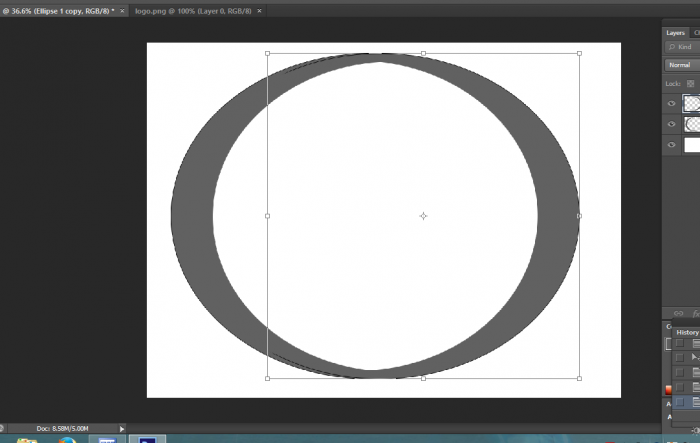Image resolution: width=700 pixels, height=443 pixels.
Task: Select the white background layer thumbnail
Action: pos(692,145)
